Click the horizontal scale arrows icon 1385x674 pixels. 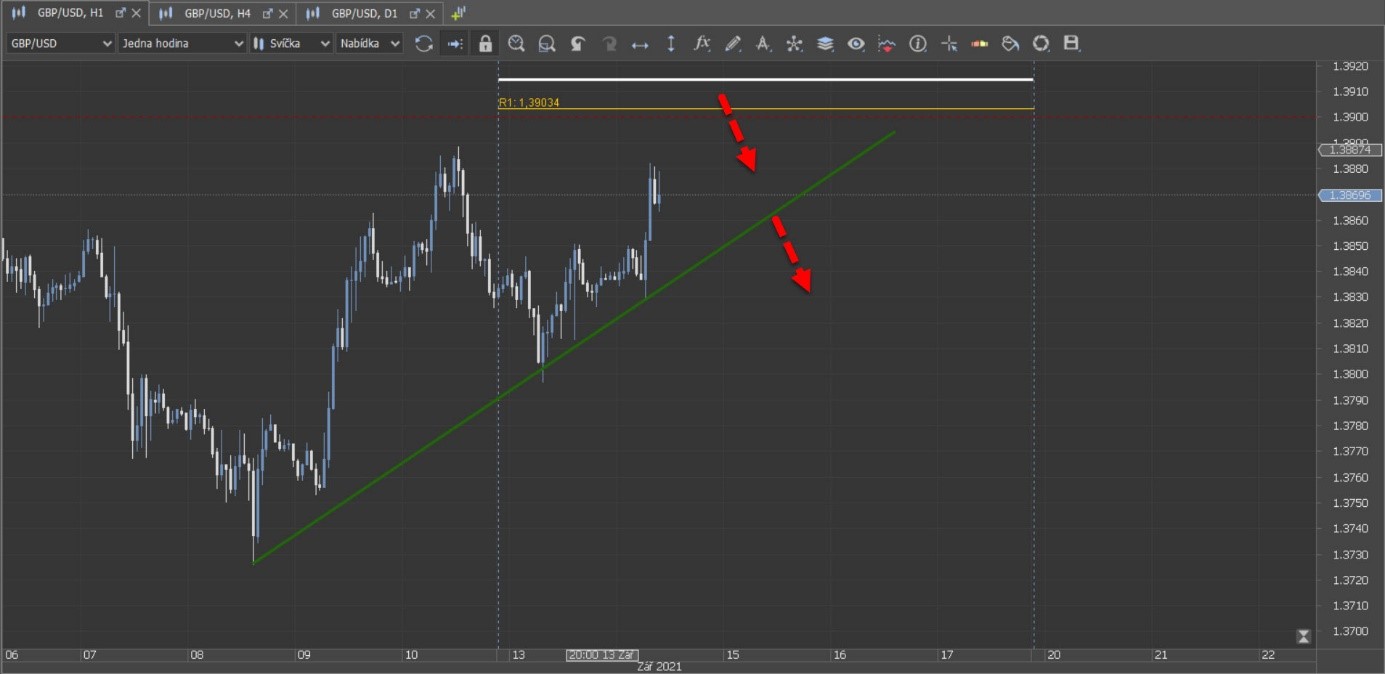coord(640,43)
